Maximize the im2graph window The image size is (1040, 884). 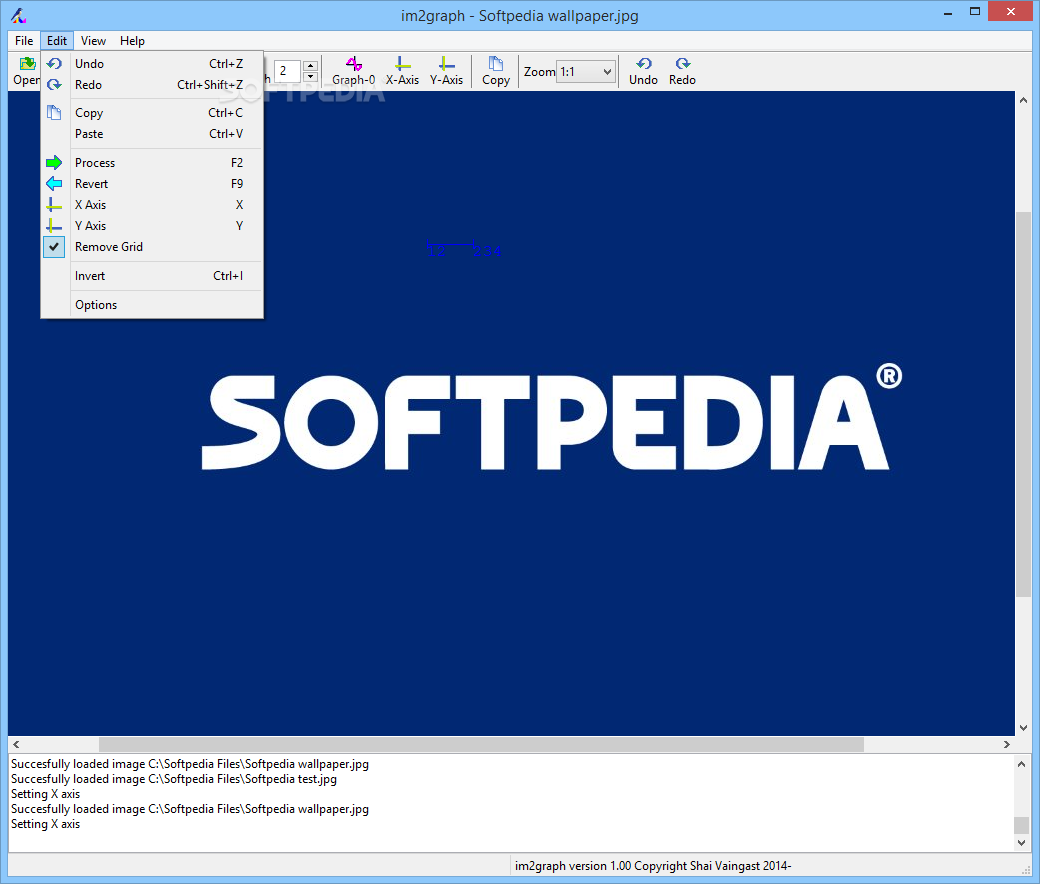pos(975,12)
